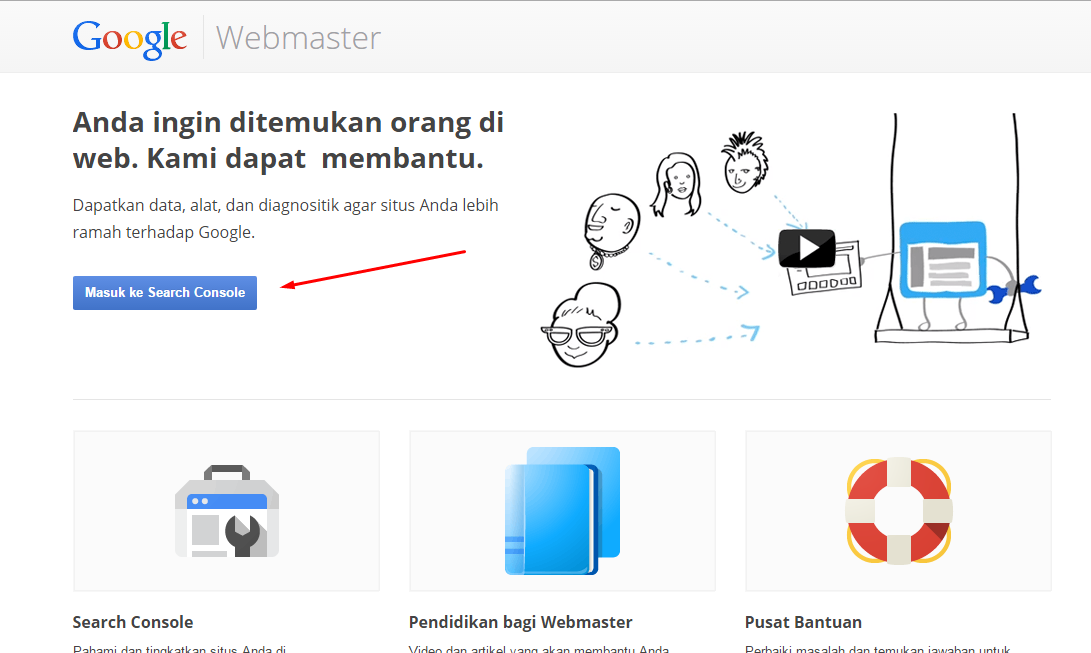The height and width of the screenshot is (653, 1091).
Task: Open the Pusat Bantuan heading
Action: [x=803, y=622]
